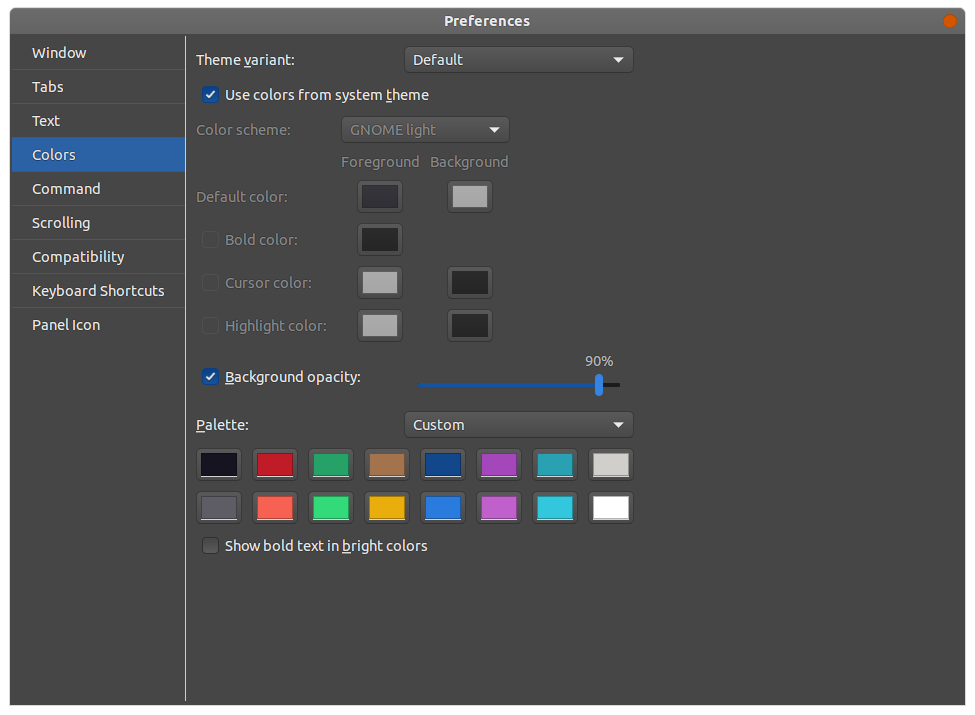Image resolution: width=975 pixels, height=715 pixels.
Task: Close the Preferences window
Action: point(950,21)
